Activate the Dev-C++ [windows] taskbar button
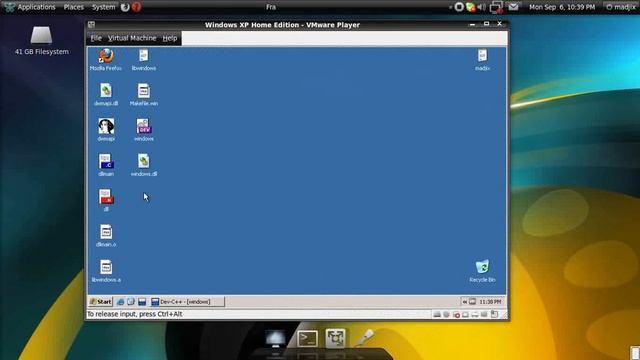The height and width of the screenshot is (360, 640). click(187, 302)
